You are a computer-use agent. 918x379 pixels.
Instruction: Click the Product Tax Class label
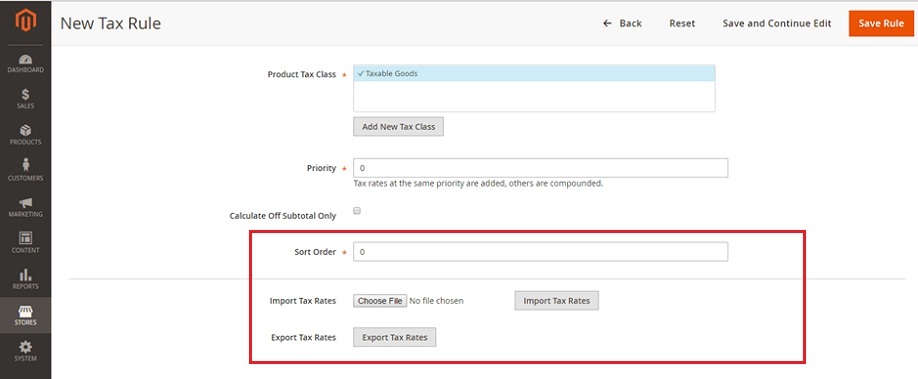coord(302,74)
